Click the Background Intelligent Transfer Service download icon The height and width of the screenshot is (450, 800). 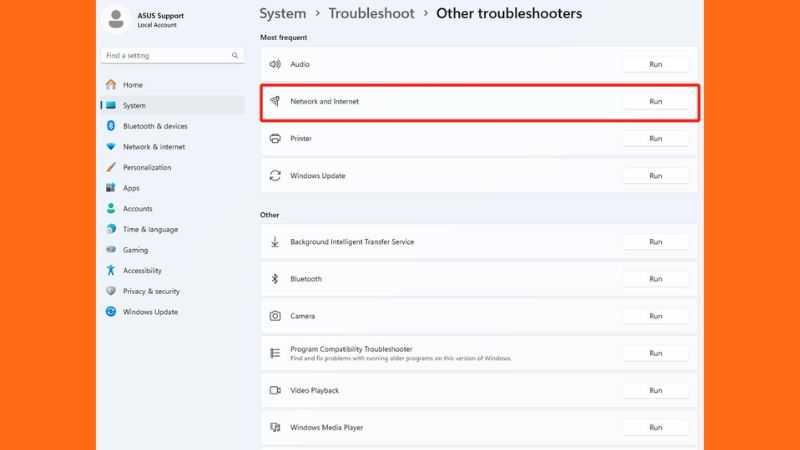click(275, 242)
